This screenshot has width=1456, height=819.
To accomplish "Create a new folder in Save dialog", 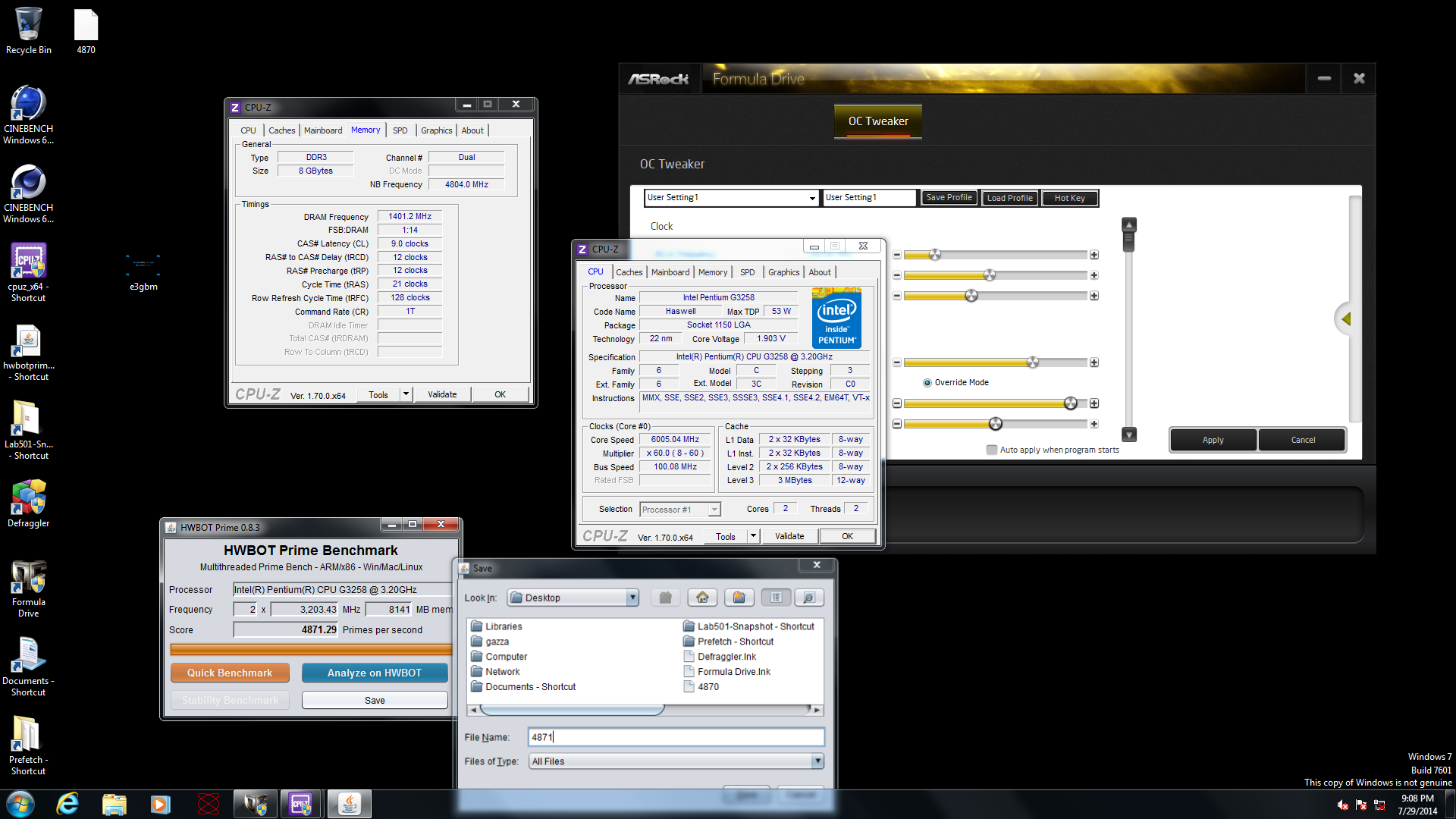I will (x=739, y=598).
